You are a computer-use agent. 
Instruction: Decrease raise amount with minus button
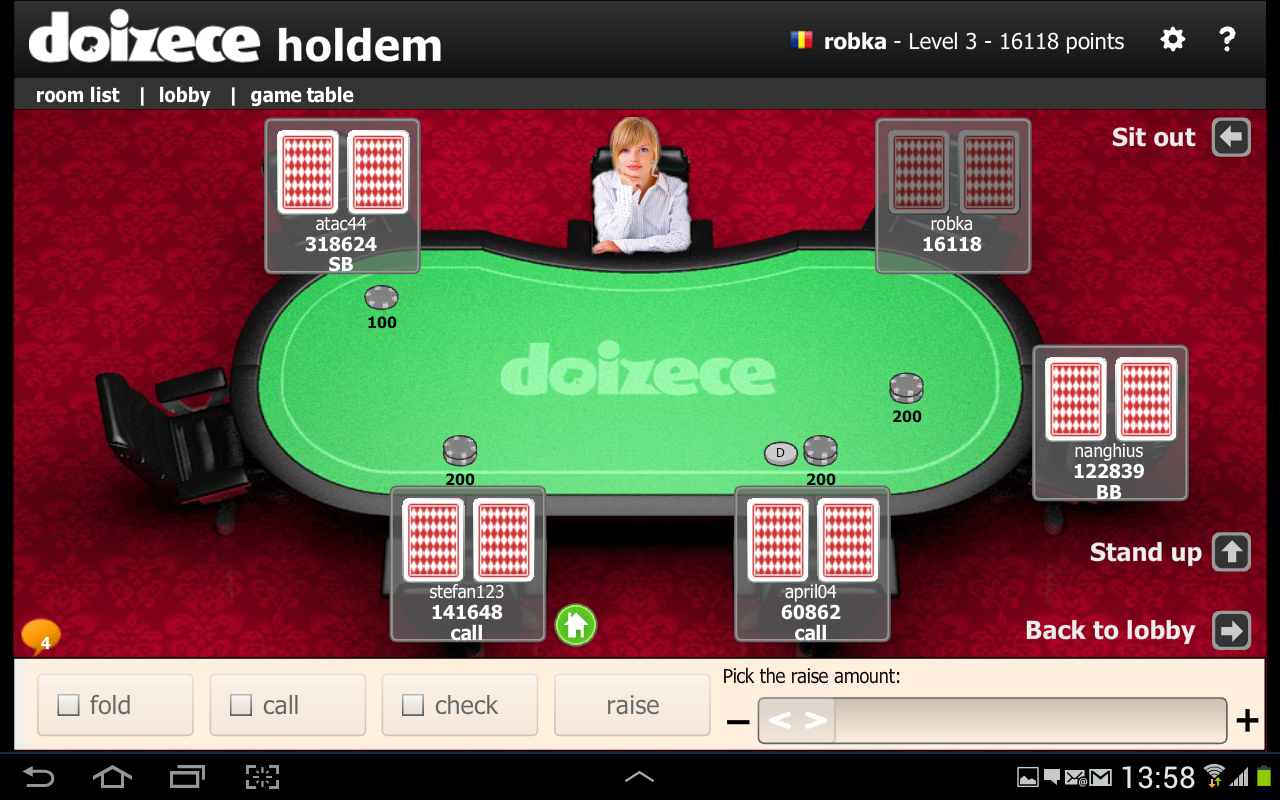pyautogui.click(x=738, y=721)
